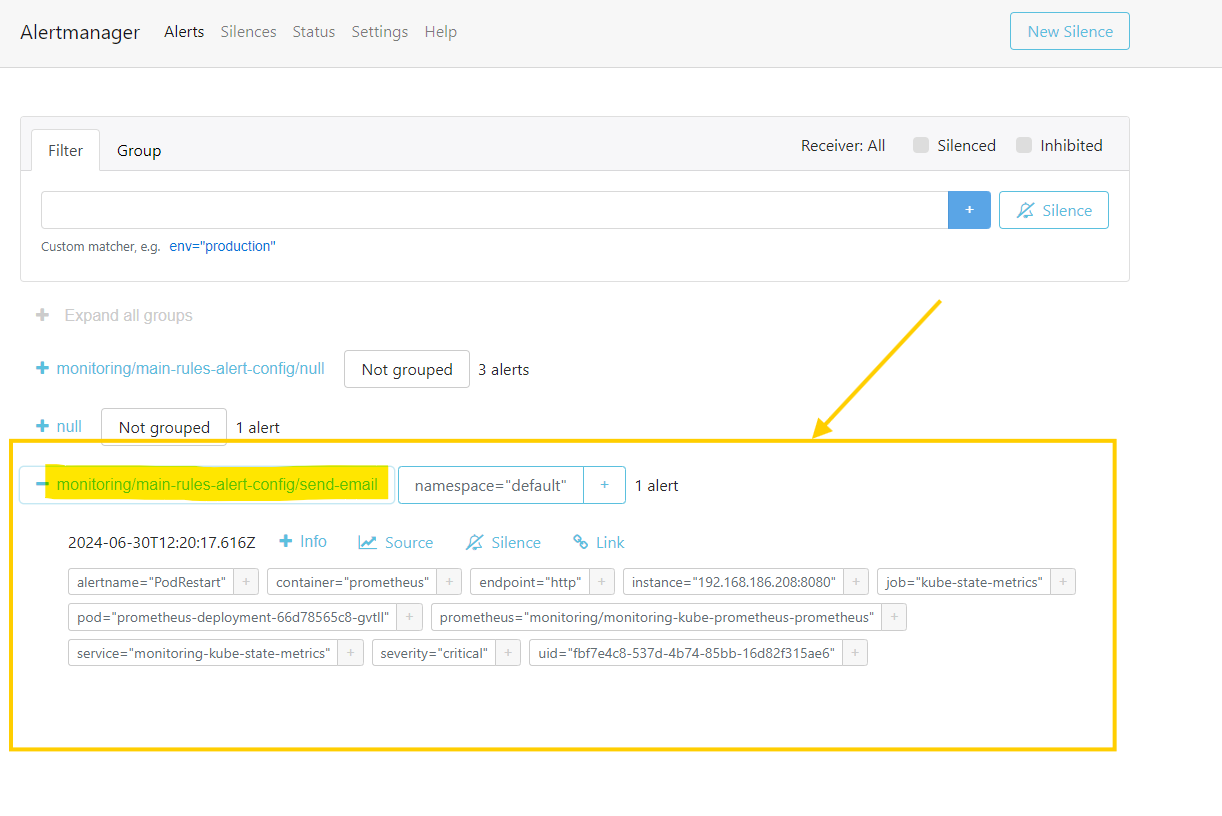Click the pod="prometheus-deployment-66d78565c8-gvtll" label

click(233, 617)
